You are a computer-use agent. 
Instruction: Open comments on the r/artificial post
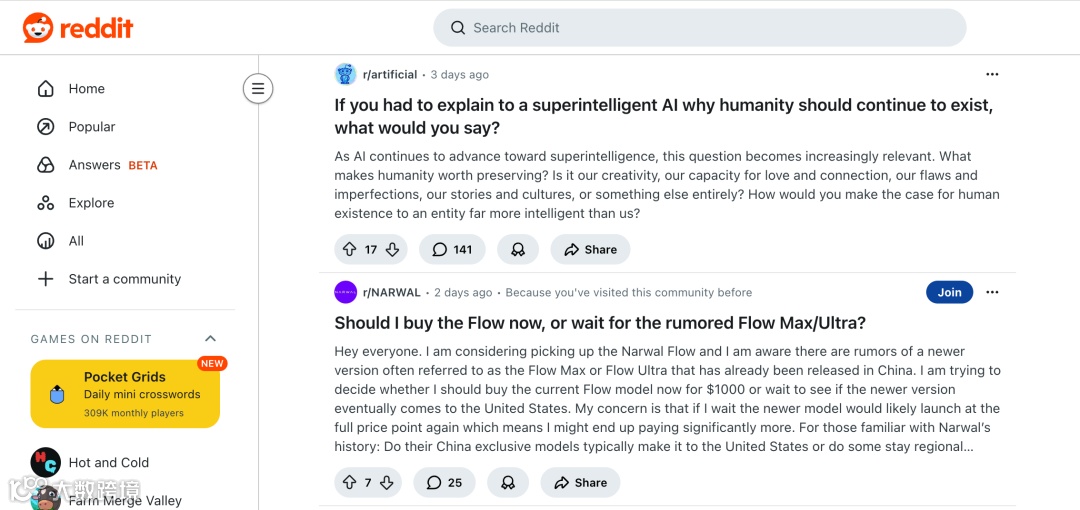pyautogui.click(x=452, y=249)
